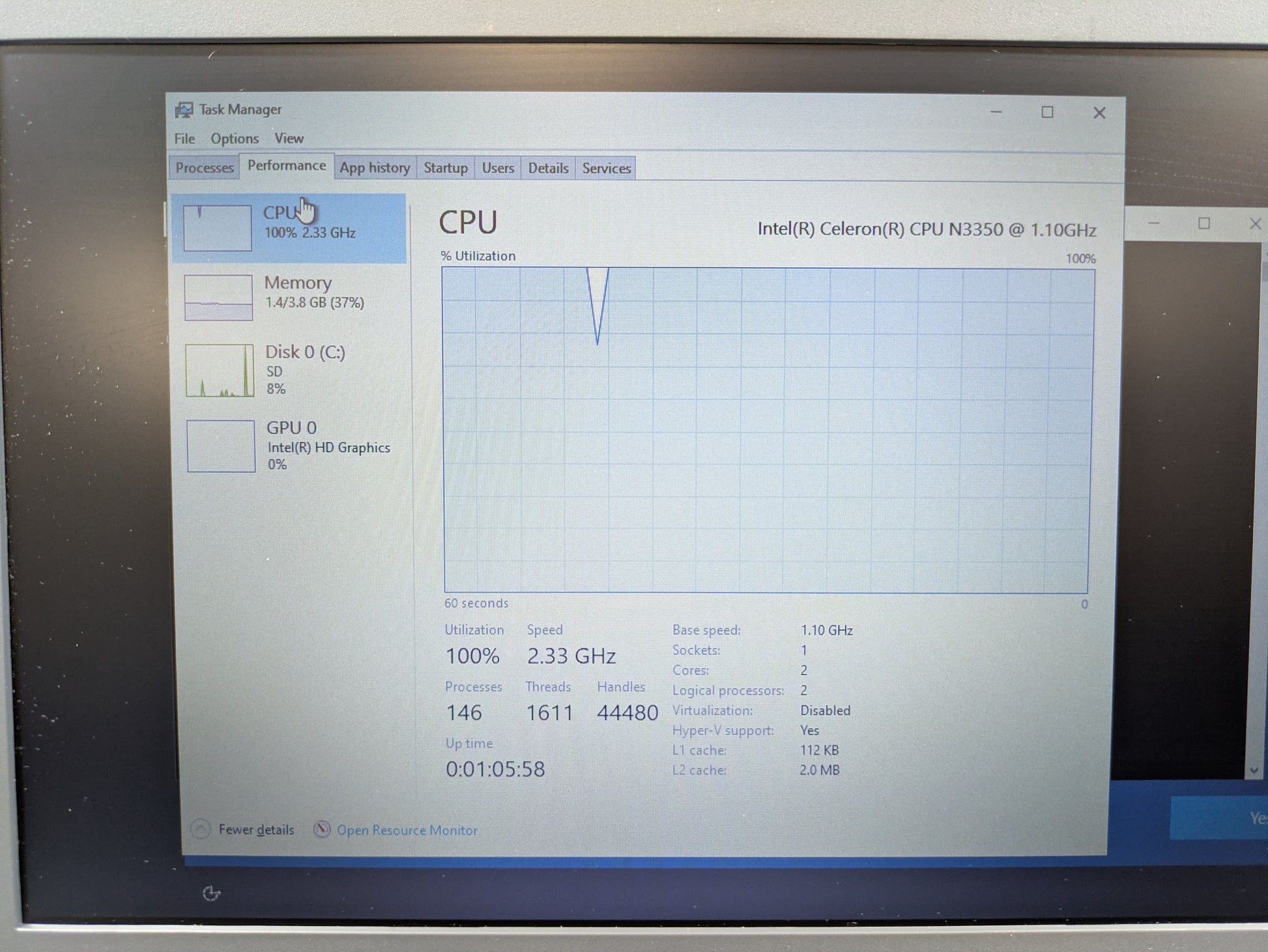Click the Task Manager title bar icon
This screenshot has width=1268, height=952.
coord(184,110)
